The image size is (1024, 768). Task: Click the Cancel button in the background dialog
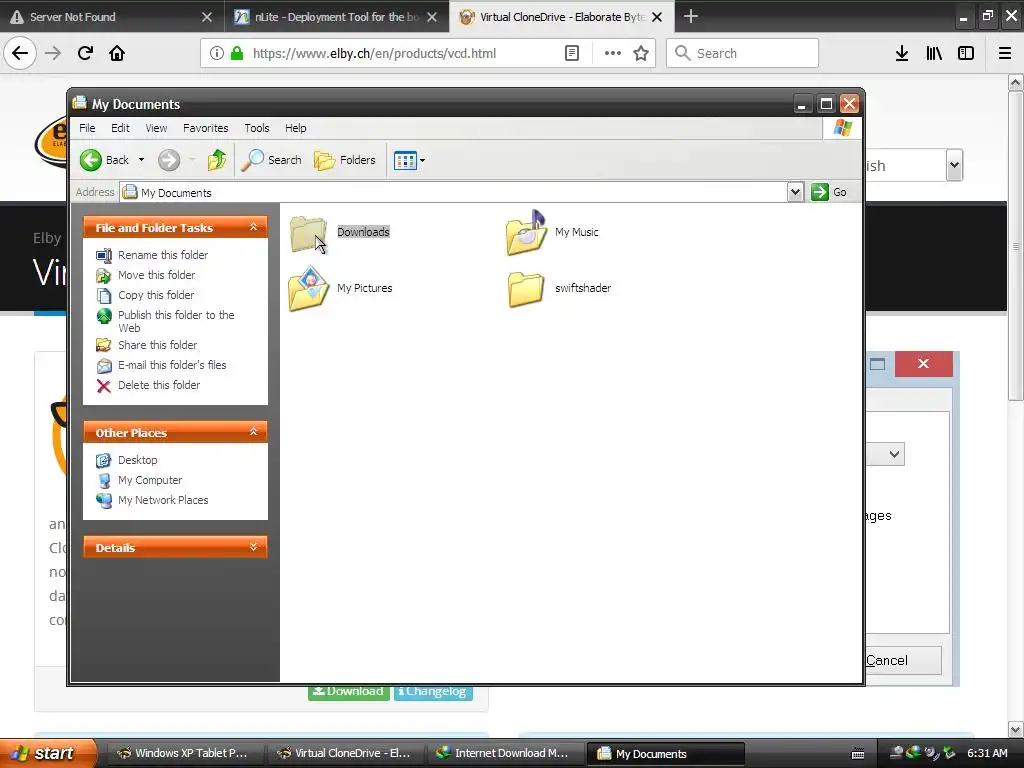[903, 660]
